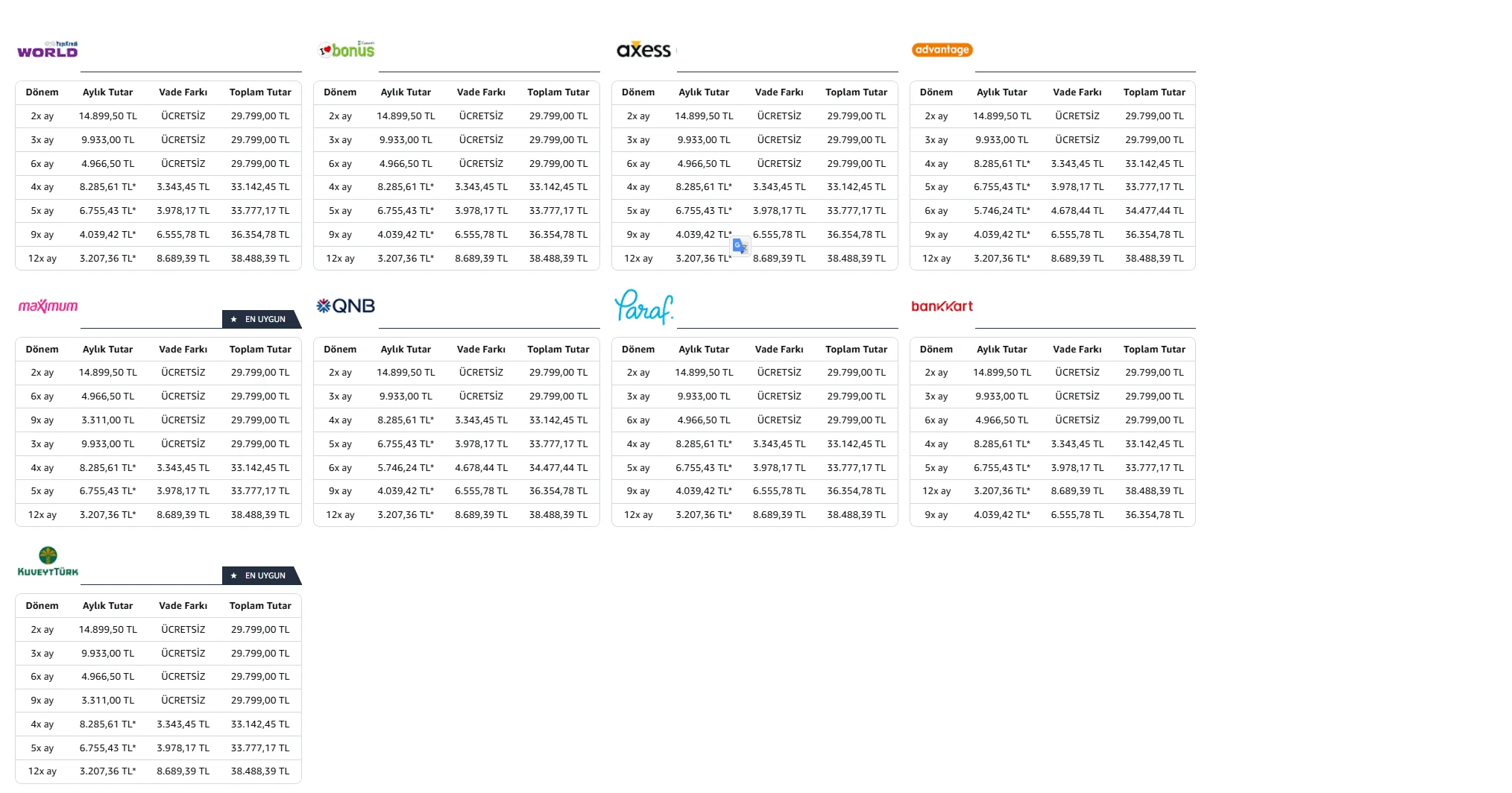Image resolution: width=1512 pixels, height=793 pixels.
Task: Click 5.746,24 TL* in the advantage table
Action: coord(1002,211)
